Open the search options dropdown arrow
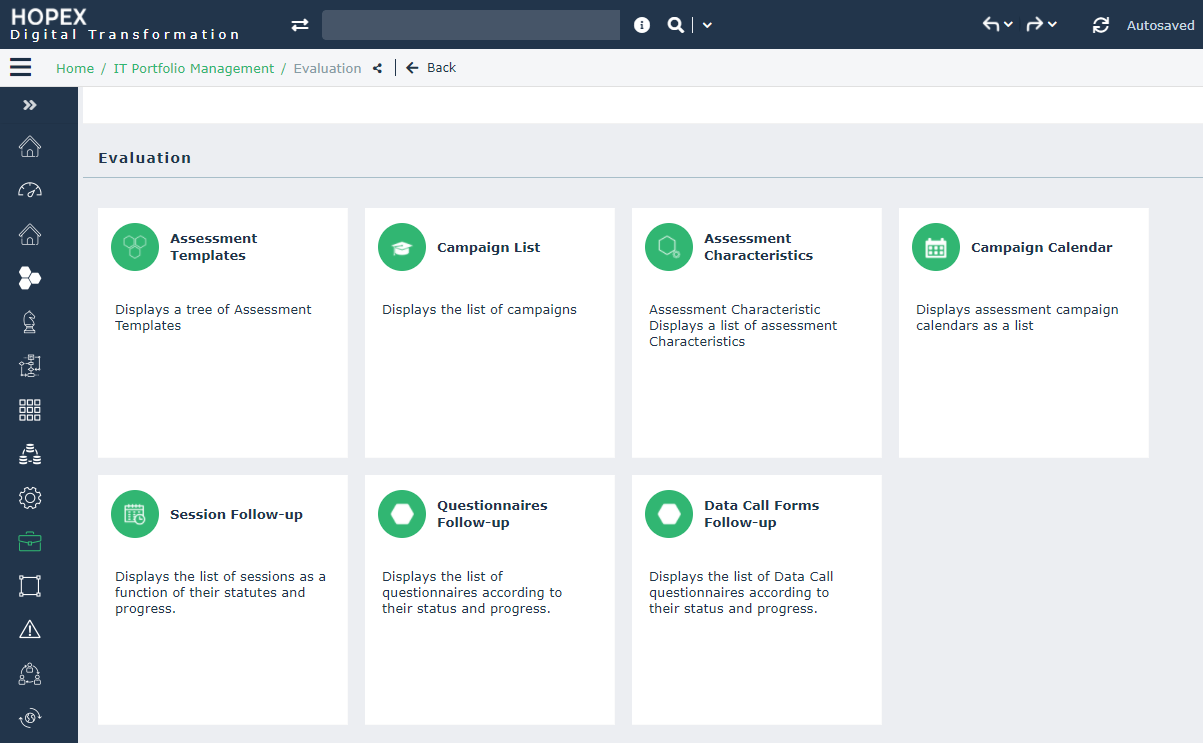The height and width of the screenshot is (743, 1203). (x=707, y=25)
